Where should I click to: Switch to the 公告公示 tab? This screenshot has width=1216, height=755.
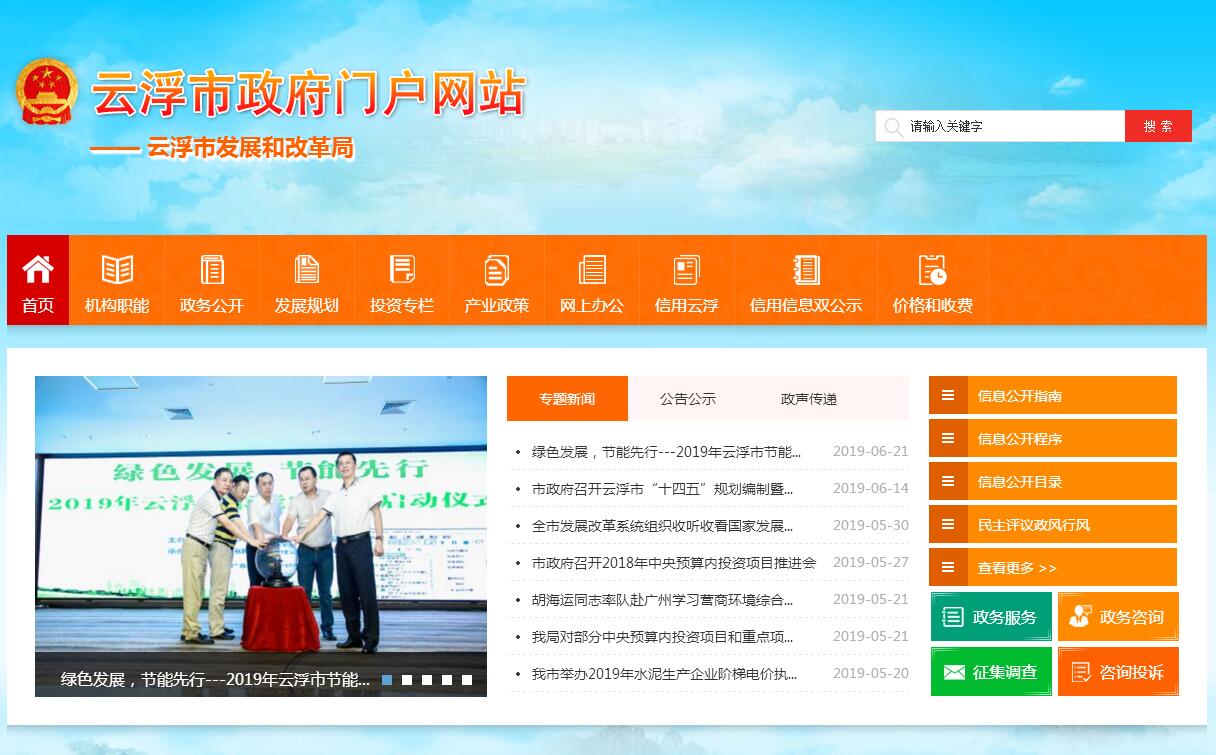(688, 399)
